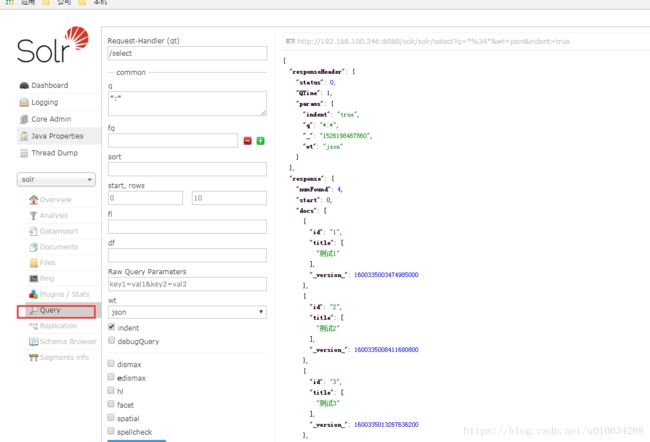The height and width of the screenshot is (442, 650).
Task: Select Query in core menu
Action: 50,310
